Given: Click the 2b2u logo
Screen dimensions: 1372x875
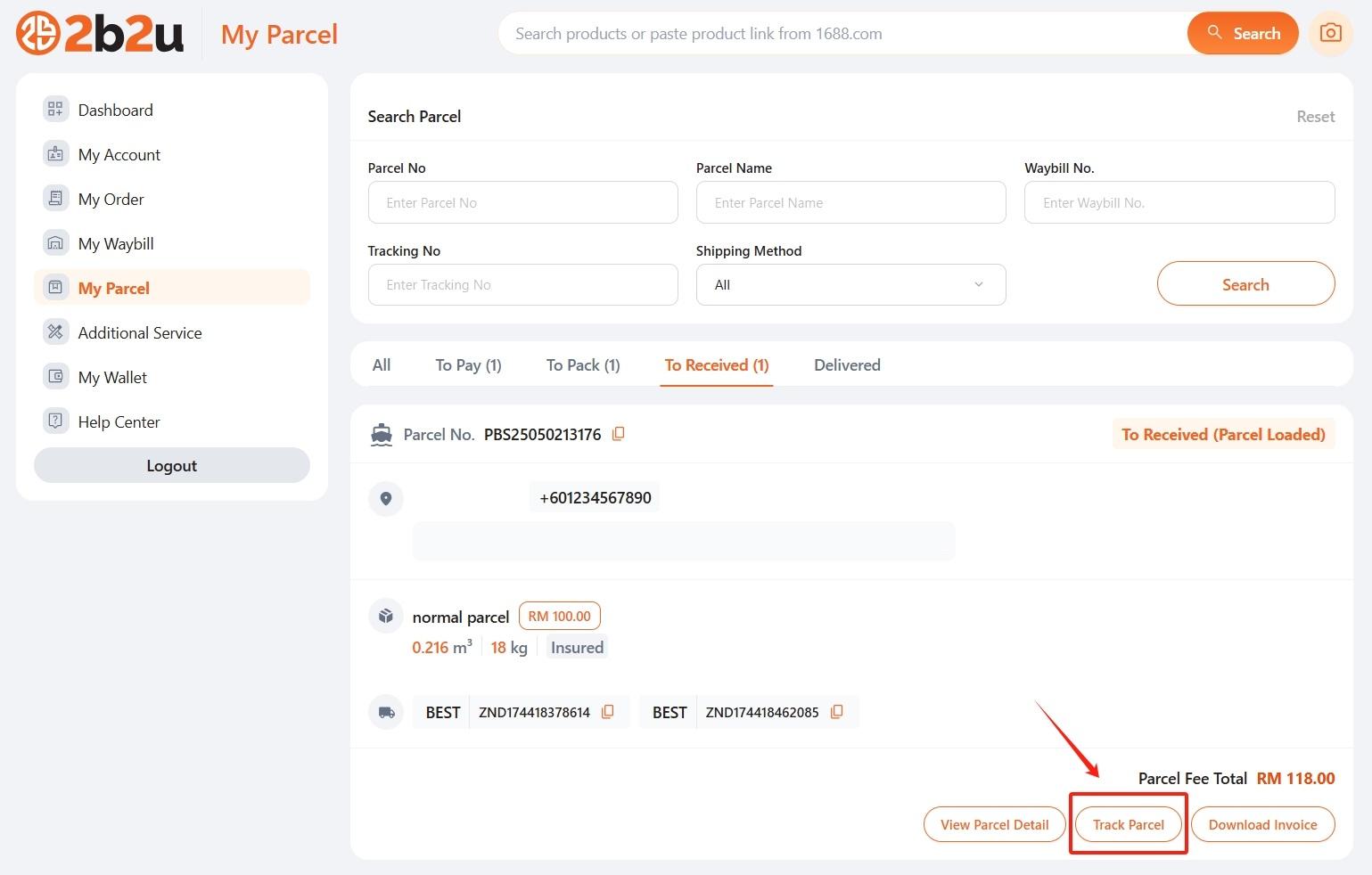Looking at the screenshot, I should [100, 34].
